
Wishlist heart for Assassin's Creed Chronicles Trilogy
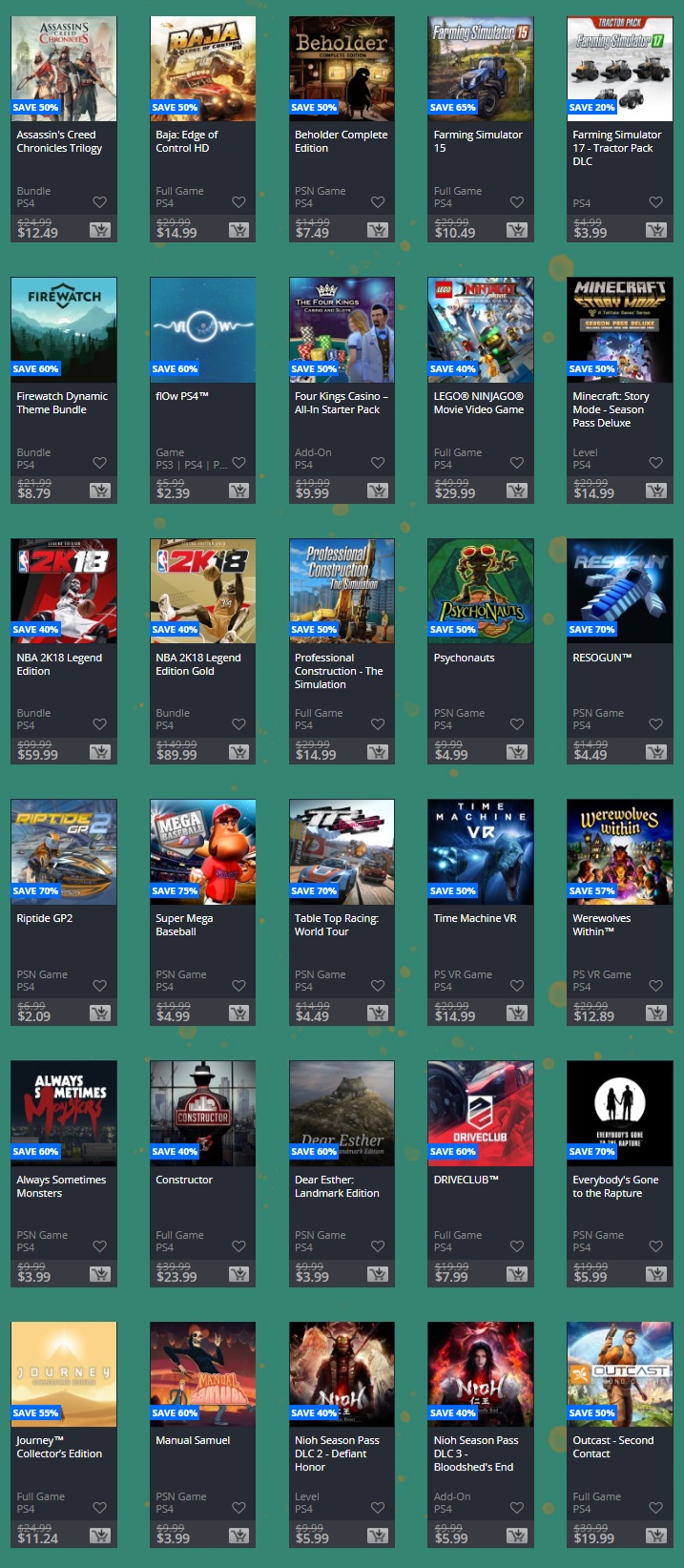tap(100, 202)
